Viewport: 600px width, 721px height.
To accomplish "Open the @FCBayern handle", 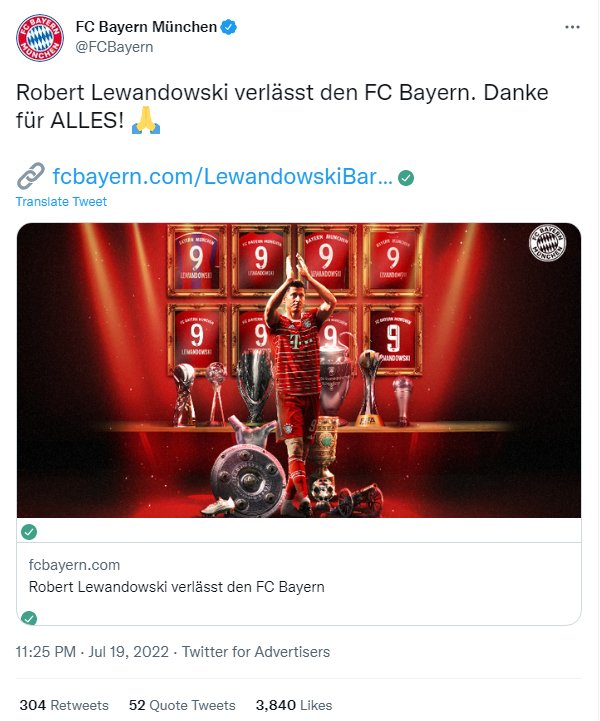I will (114, 47).
